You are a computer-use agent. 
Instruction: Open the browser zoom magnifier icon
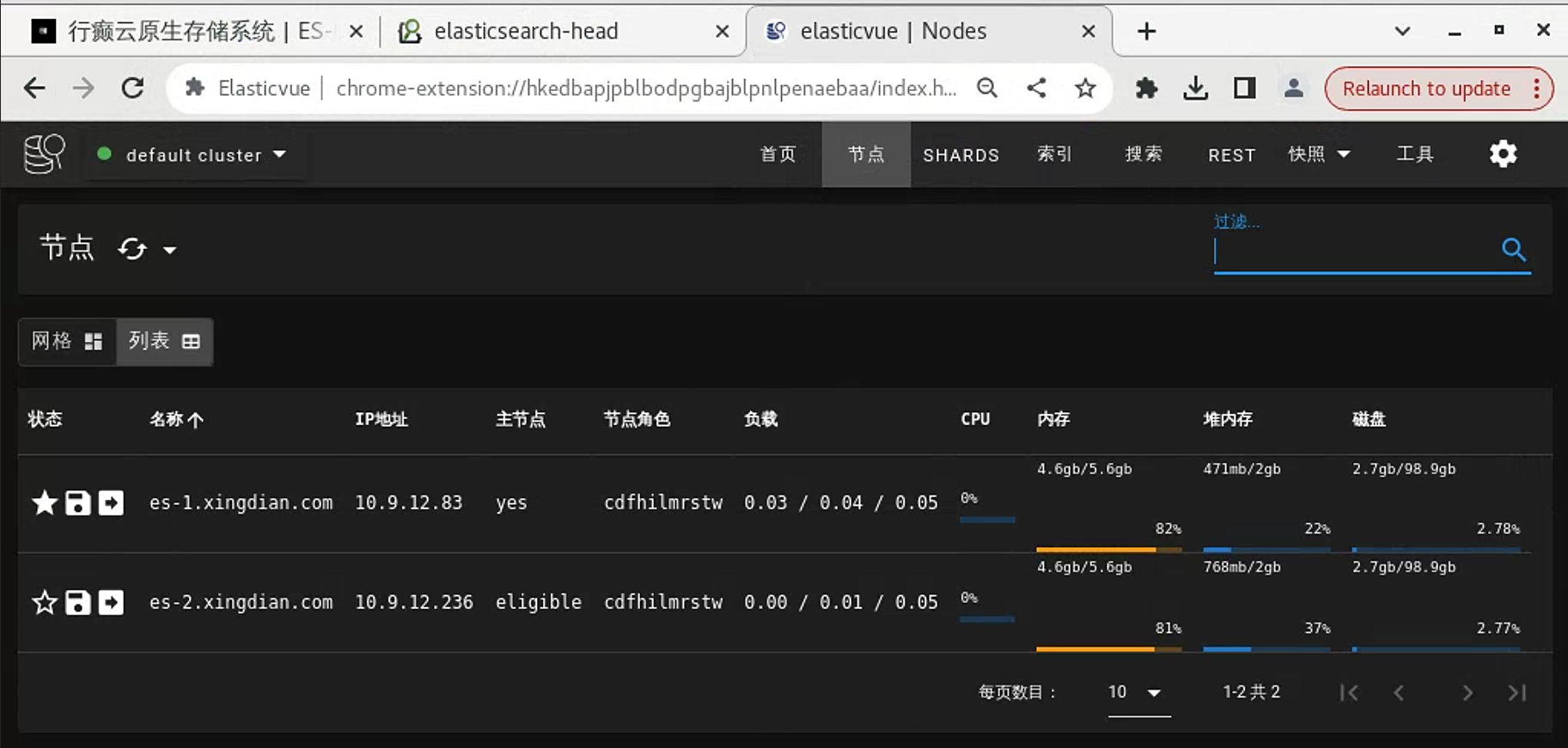click(987, 88)
